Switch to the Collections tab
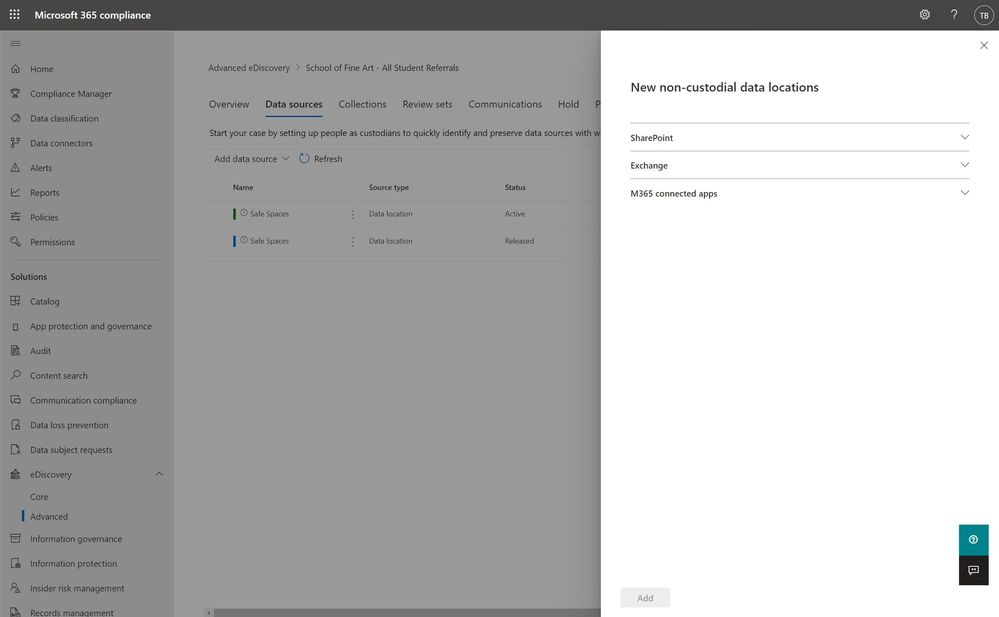This screenshot has width=999, height=617. click(363, 104)
